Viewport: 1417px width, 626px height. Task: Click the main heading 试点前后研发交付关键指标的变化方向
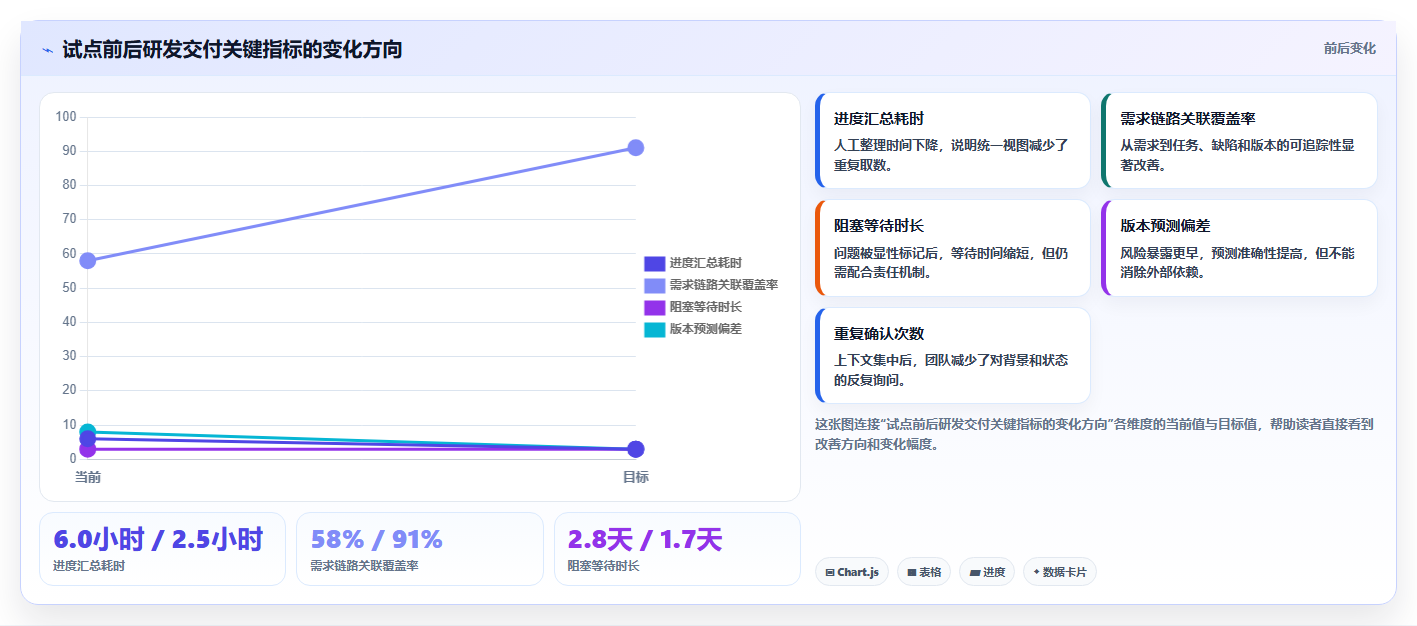(232, 49)
